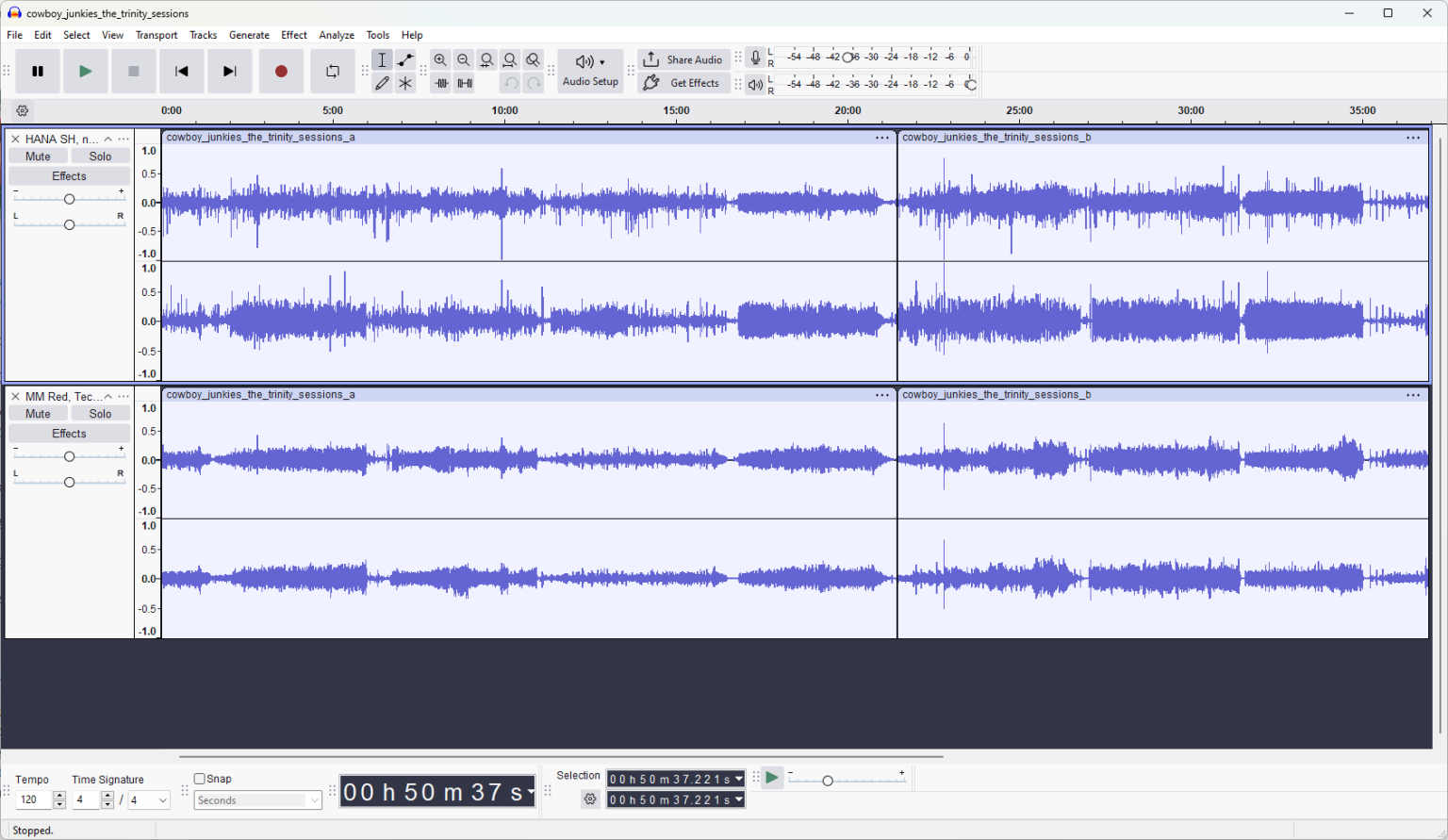This screenshot has height=840, width=1448.
Task: Click the Trim audio outside selection icon
Action: click(x=441, y=83)
